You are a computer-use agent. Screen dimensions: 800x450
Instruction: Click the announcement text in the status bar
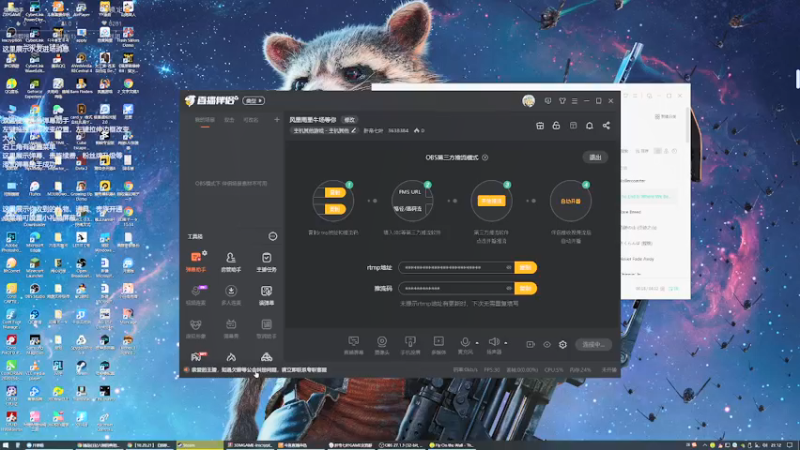[259, 370]
